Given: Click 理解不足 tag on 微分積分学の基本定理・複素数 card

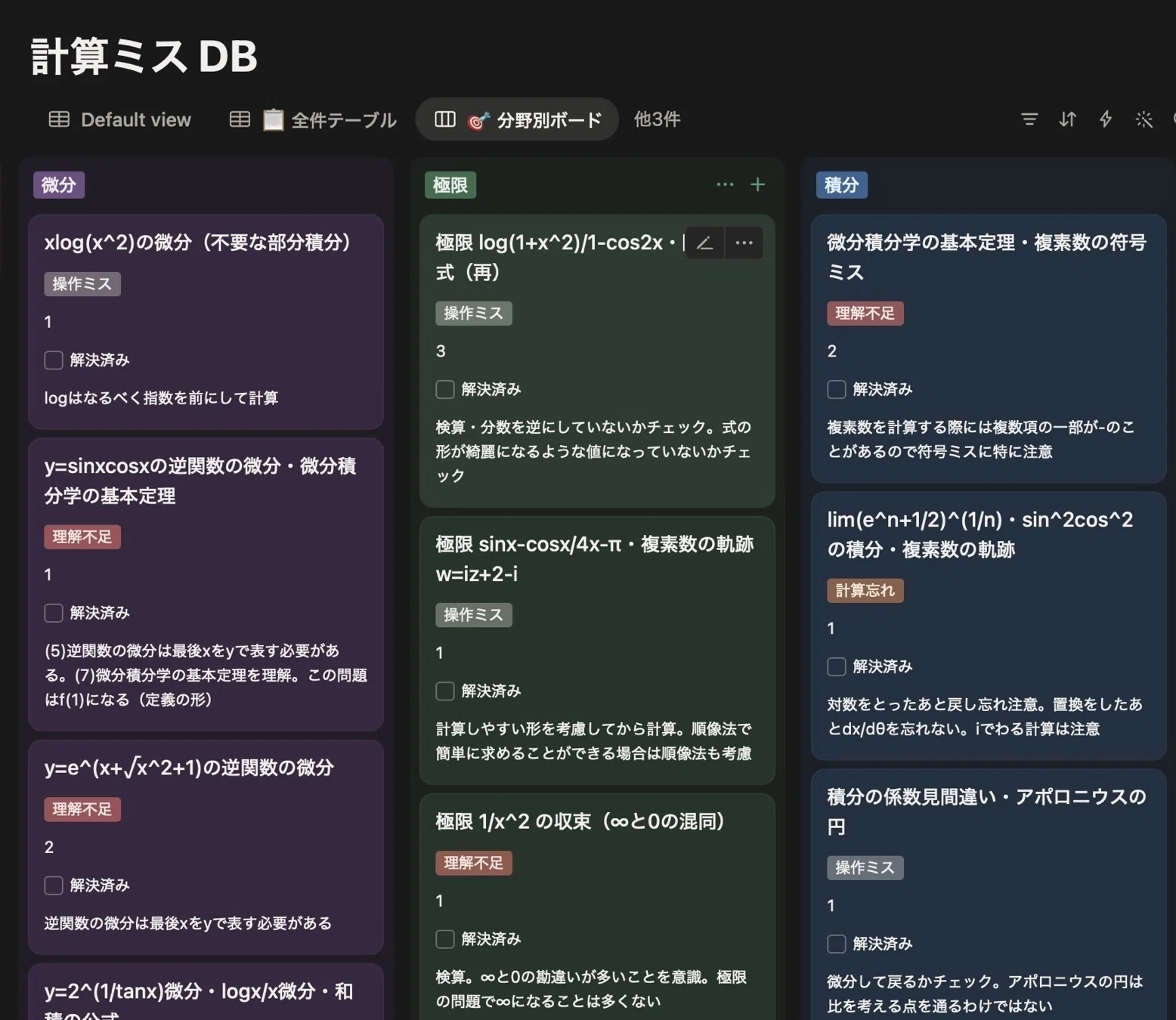Looking at the screenshot, I should point(865,314).
